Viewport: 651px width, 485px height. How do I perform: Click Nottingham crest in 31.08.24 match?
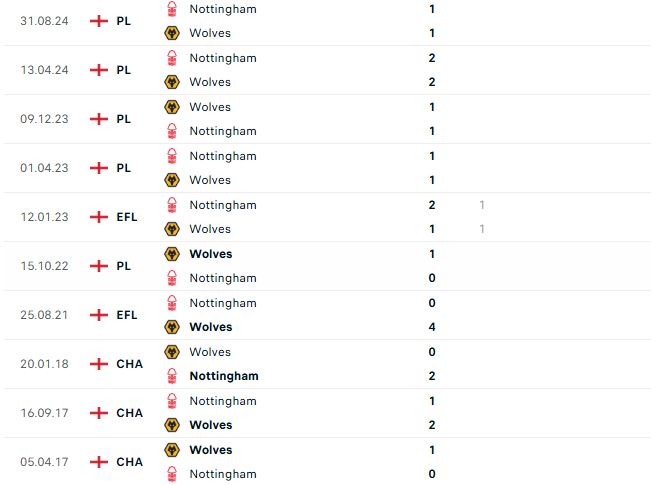pyautogui.click(x=172, y=9)
